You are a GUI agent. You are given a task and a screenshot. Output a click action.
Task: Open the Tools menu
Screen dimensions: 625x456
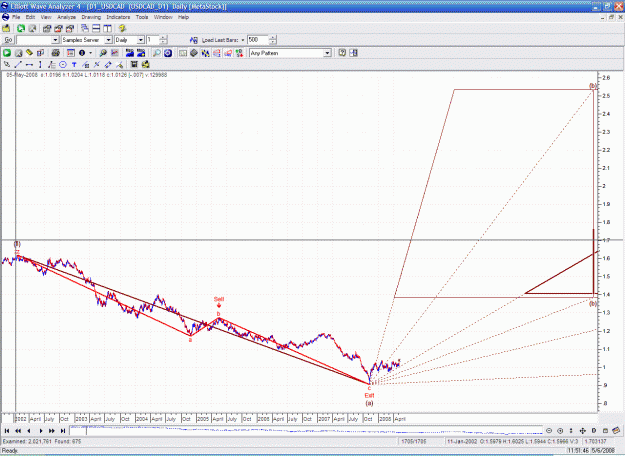pos(142,17)
